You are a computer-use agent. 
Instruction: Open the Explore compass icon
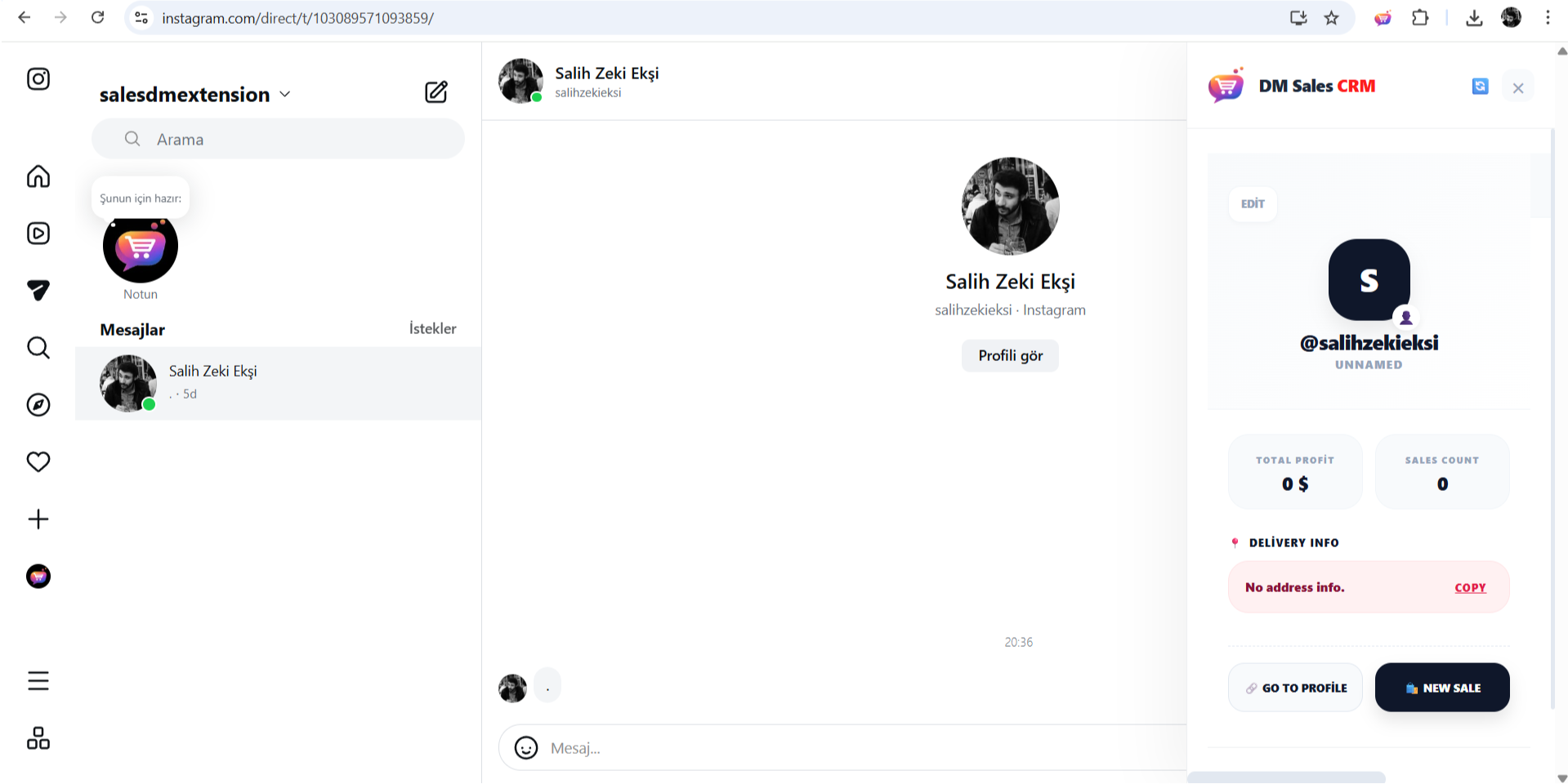tap(38, 405)
